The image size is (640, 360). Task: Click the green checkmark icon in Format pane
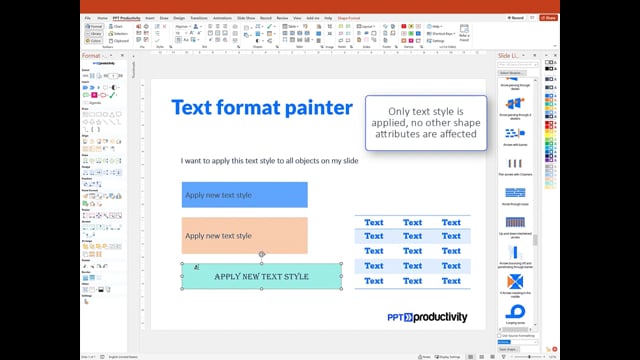(112, 95)
